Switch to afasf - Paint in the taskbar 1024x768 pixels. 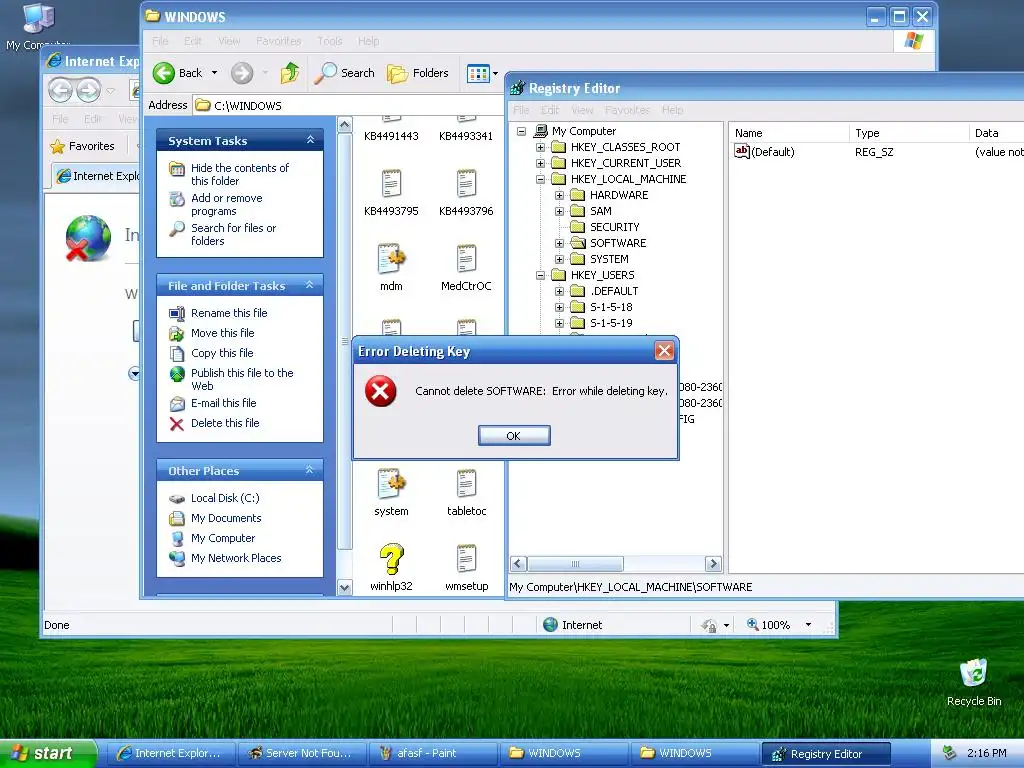click(432, 753)
